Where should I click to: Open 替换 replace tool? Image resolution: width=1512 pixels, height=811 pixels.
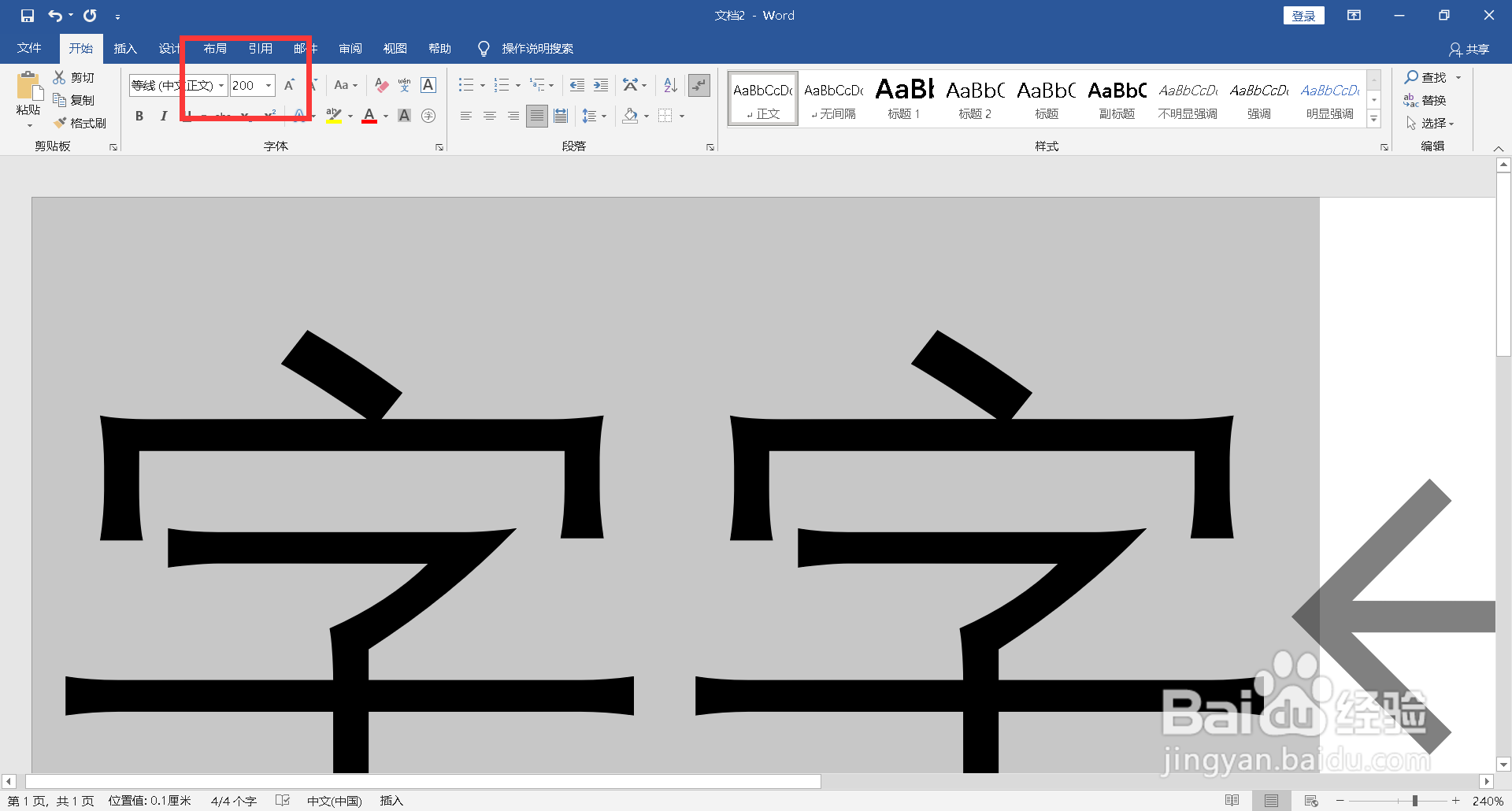(1426, 100)
